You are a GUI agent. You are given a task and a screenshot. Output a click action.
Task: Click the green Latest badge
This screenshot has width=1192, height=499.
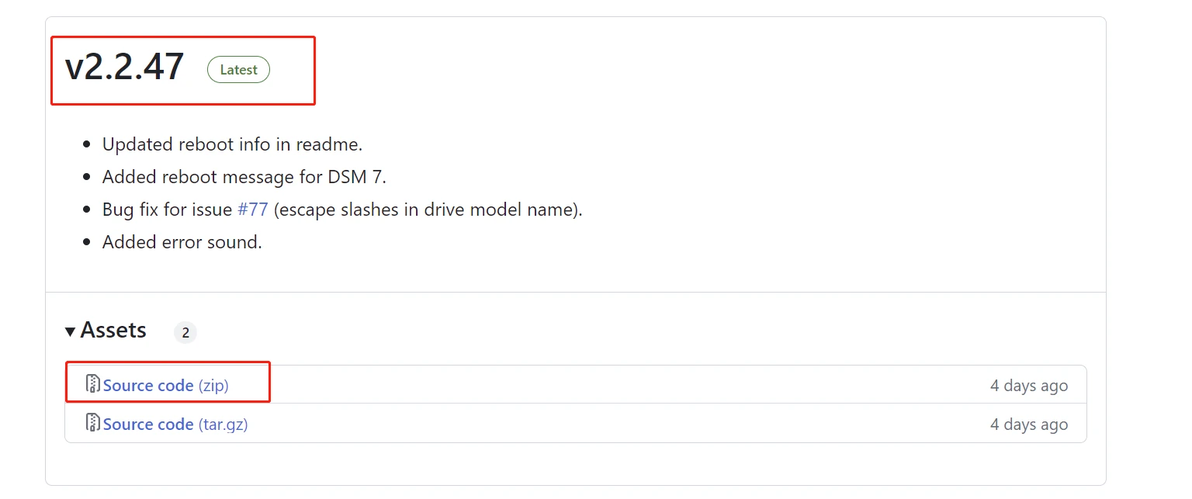click(x=238, y=70)
